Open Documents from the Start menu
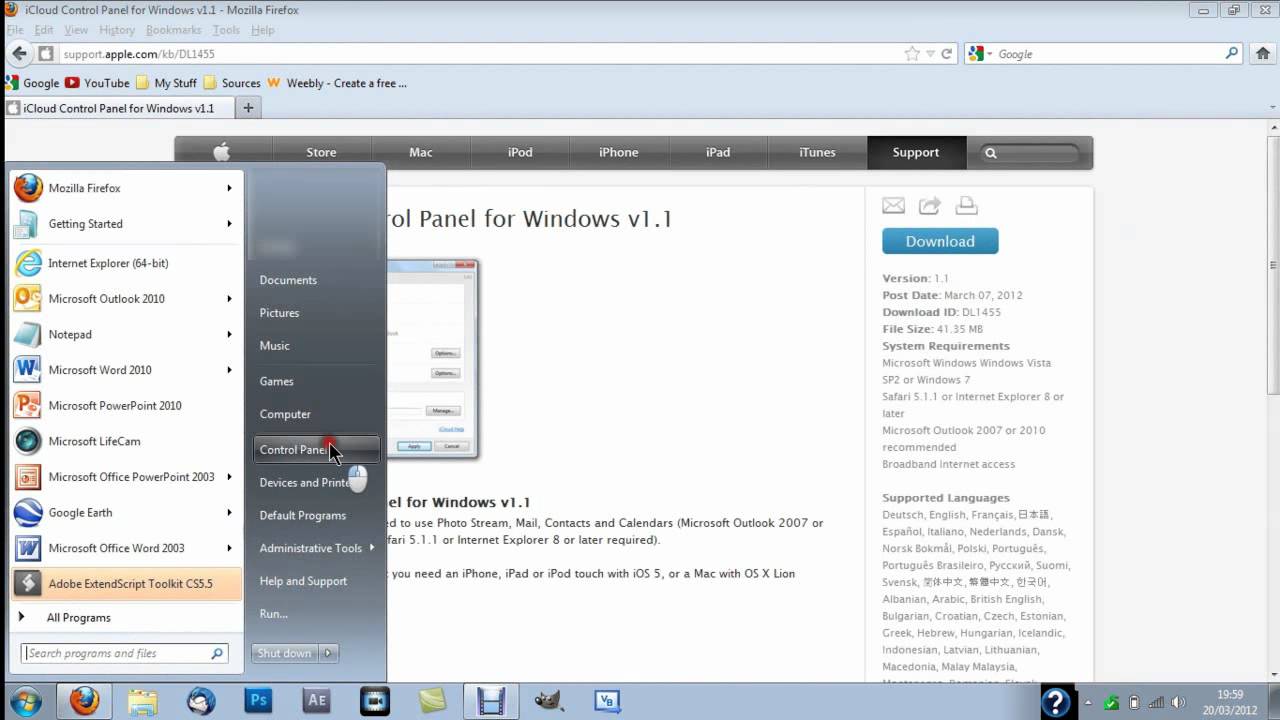 pos(316,280)
